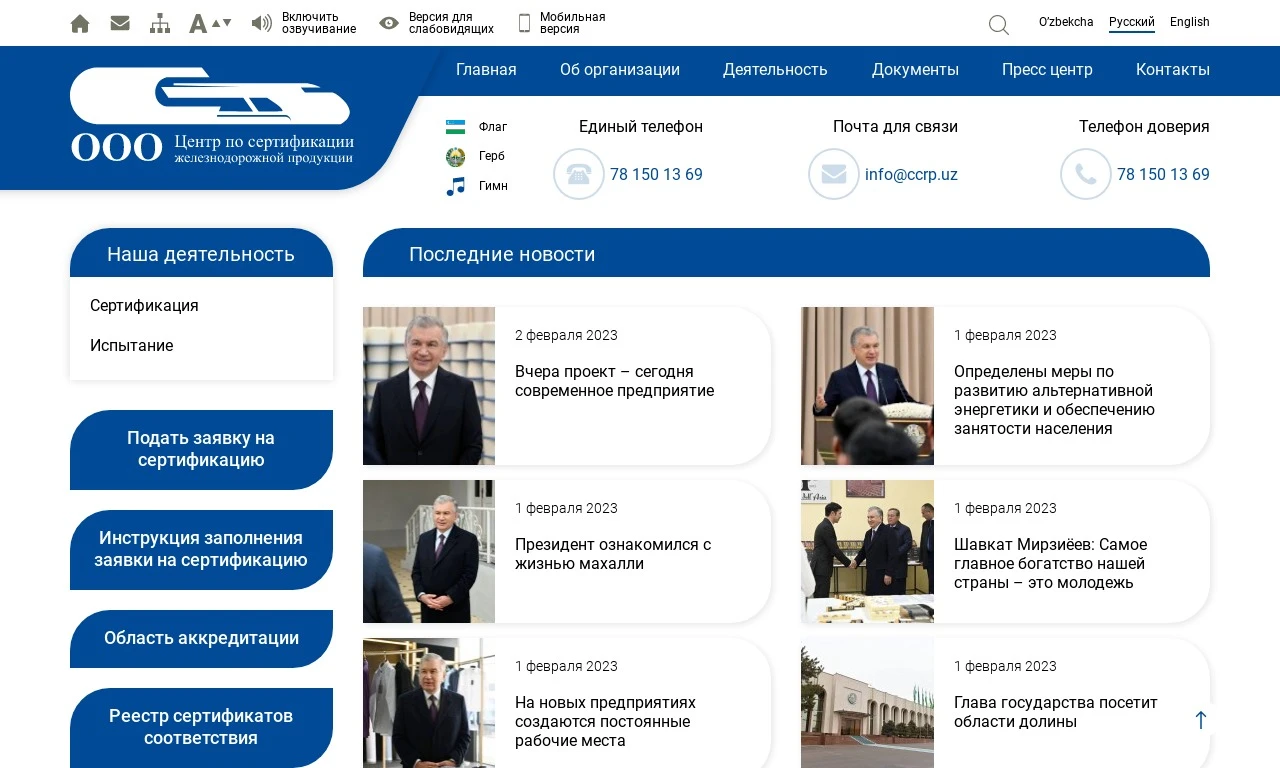Switch language to English
This screenshot has height=768, width=1280.
click(x=1189, y=22)
